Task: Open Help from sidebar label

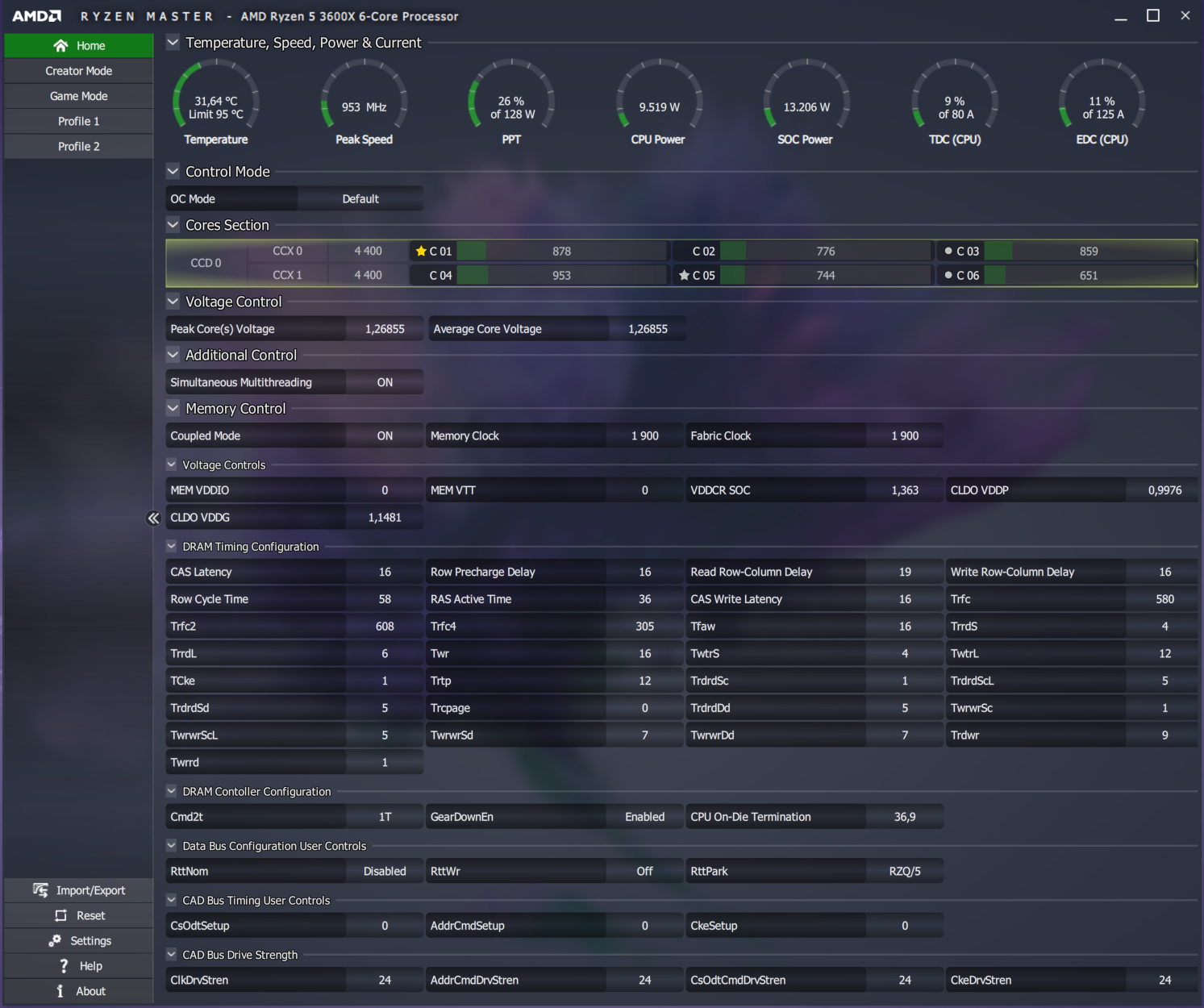Action: (x=90, y=966)
